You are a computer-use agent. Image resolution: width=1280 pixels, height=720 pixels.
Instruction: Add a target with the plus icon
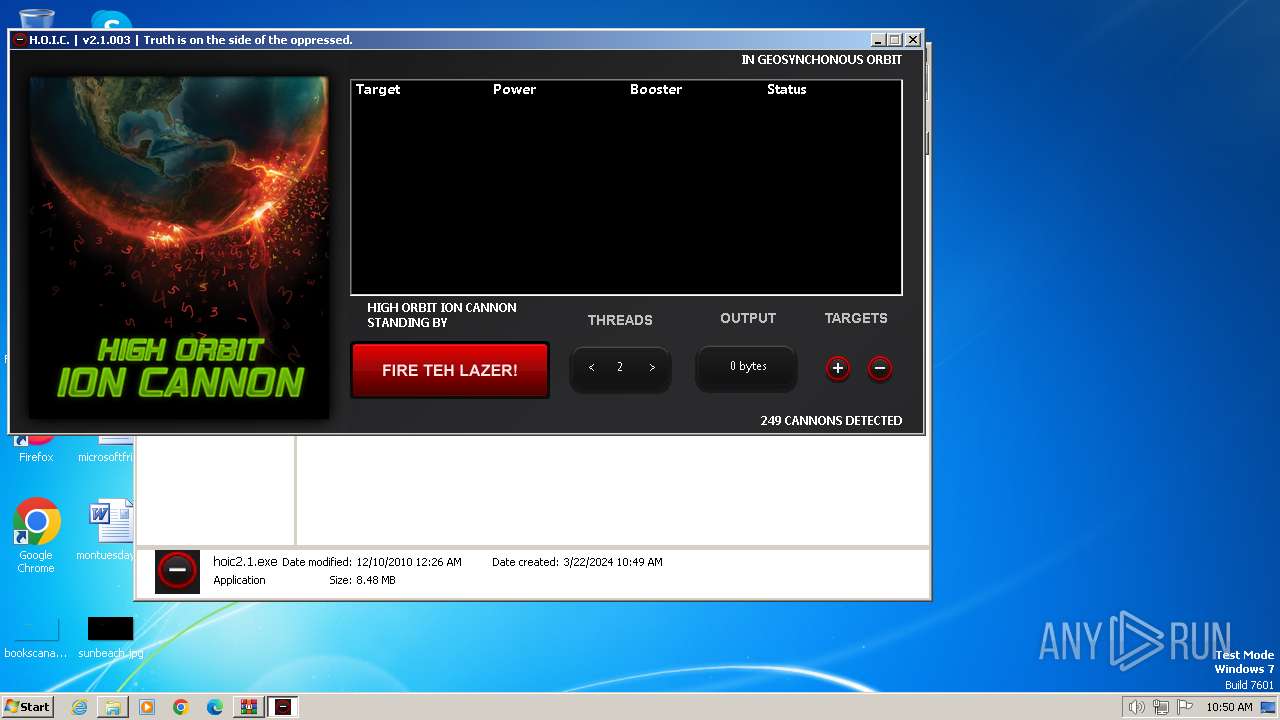(x=838, y=368)
